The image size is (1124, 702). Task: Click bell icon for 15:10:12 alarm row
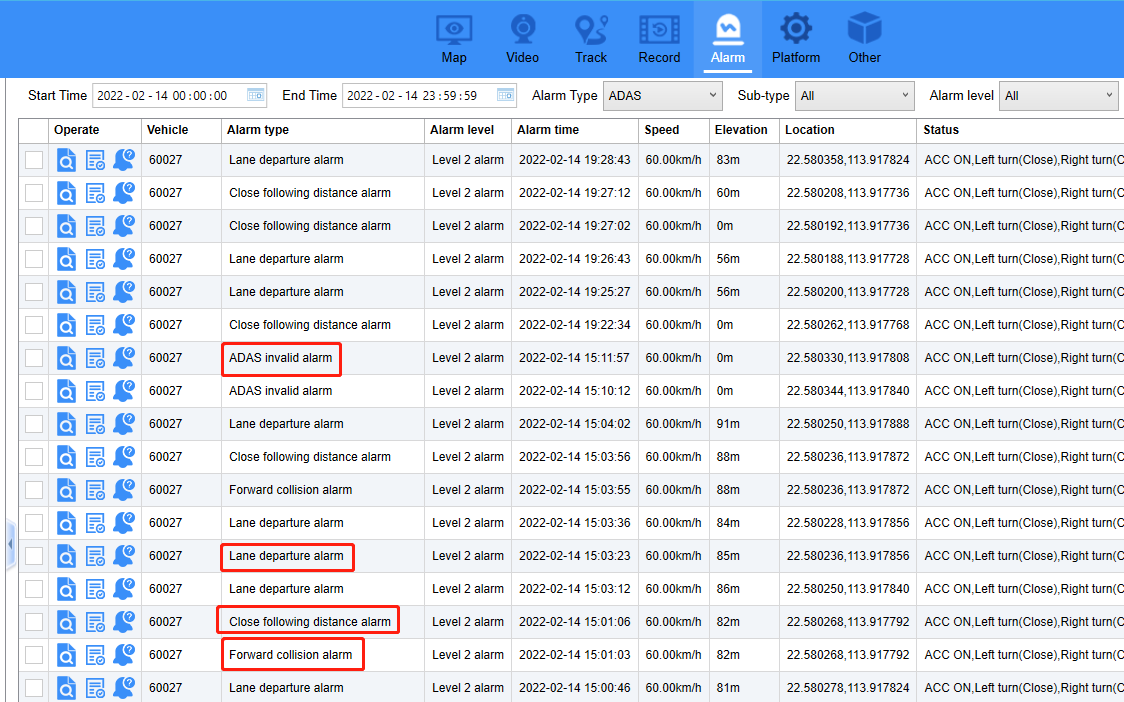pyautogui.click(x=124, y=390)
